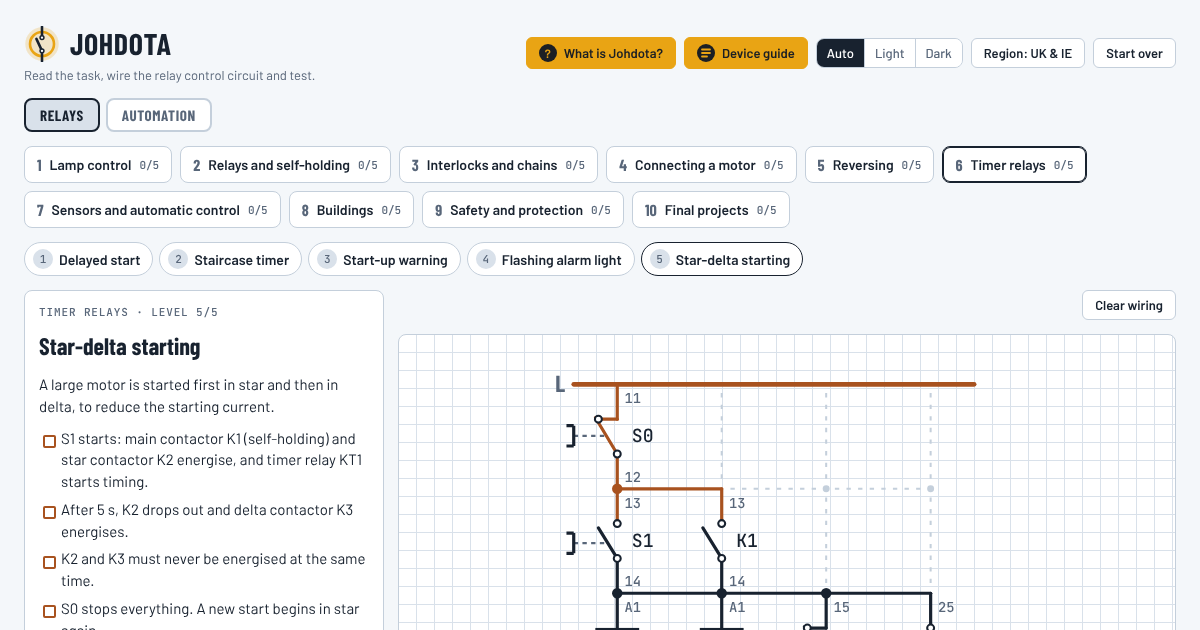Screen dimensions: 1200x630
Task: Select chapter 3 Interlocks and chains
Action: click(498, 165)
